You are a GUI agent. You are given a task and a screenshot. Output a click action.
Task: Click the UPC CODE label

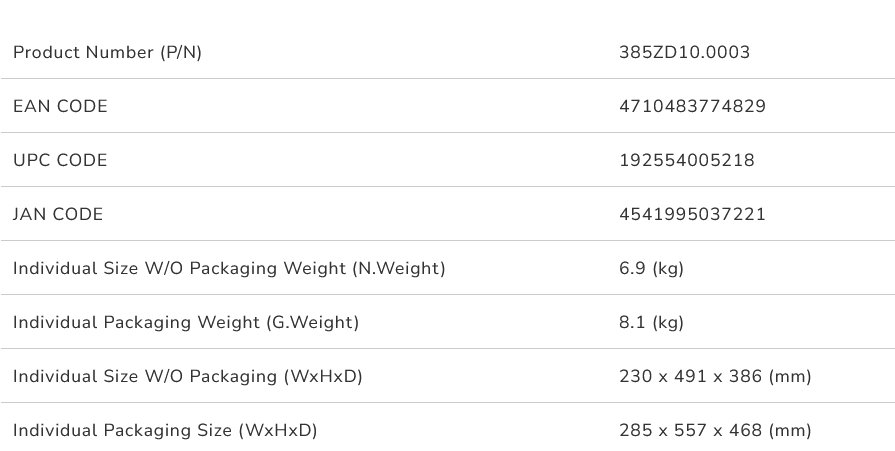pyautogui.click(x=60, y=160)
